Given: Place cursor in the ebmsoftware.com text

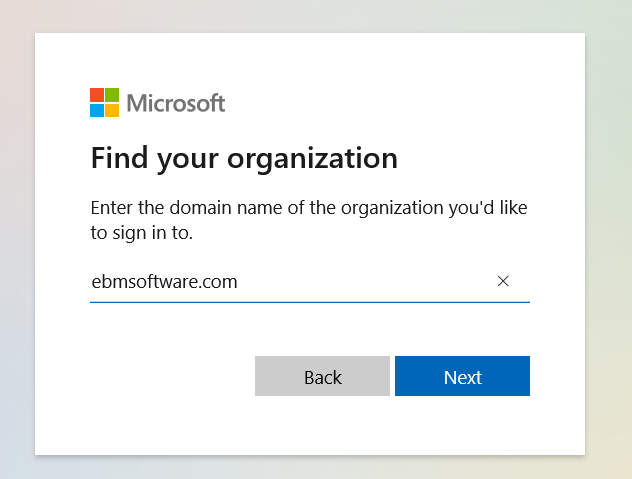Looking at the screenshot, I should coord(164,281).
